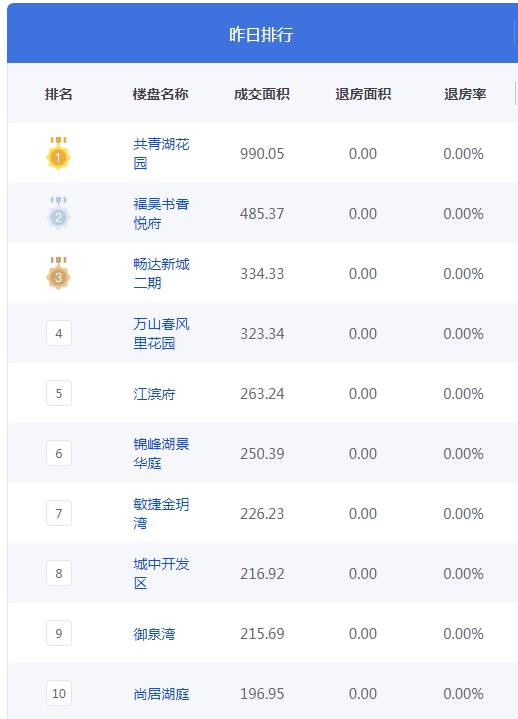
Task: Open the 畅达新城二期 property link
Action: 161,273
